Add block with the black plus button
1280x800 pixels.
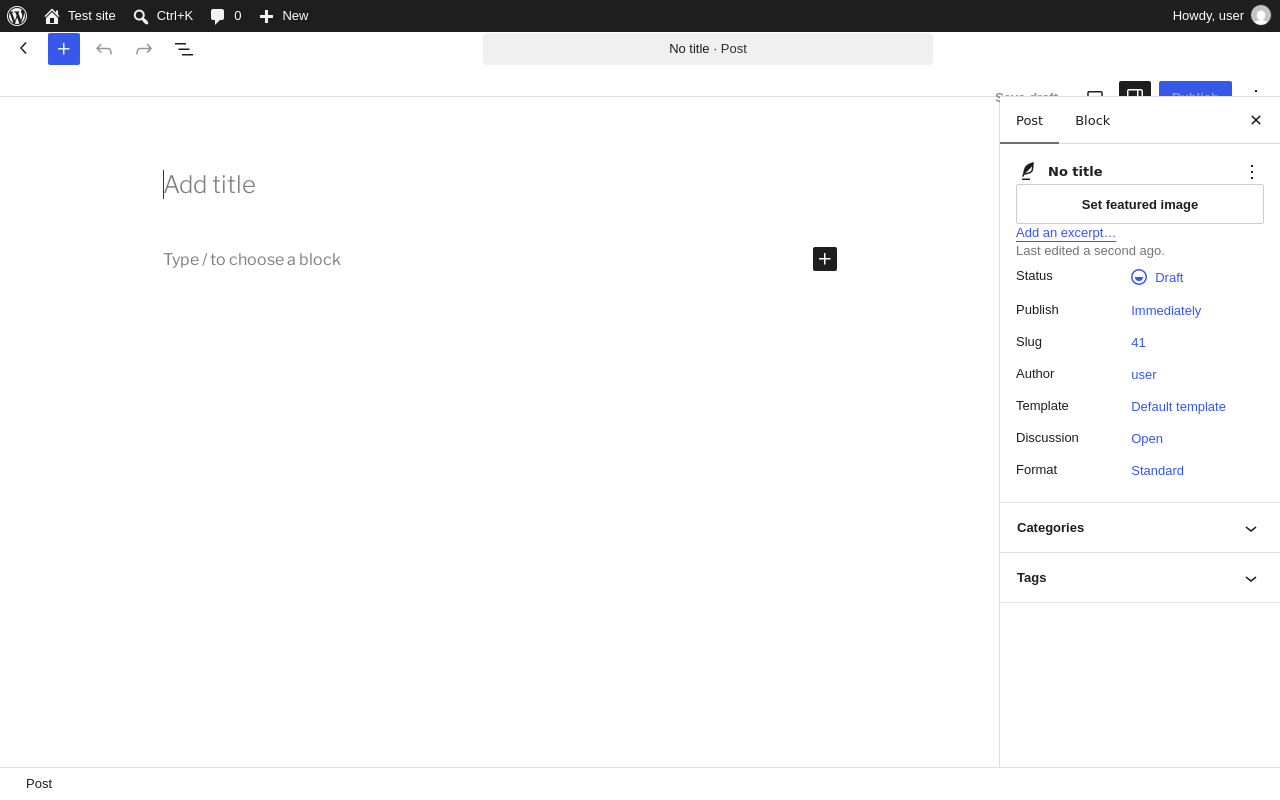825,259
